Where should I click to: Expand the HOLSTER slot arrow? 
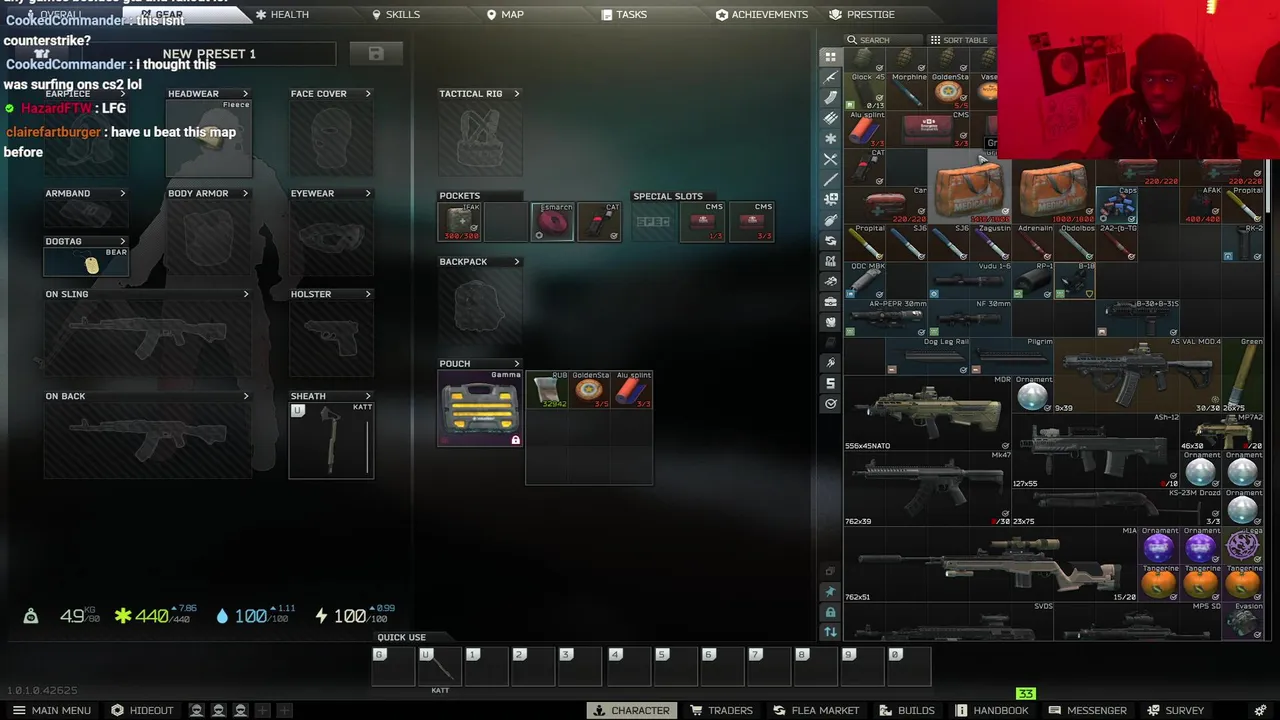pos(367,294)
